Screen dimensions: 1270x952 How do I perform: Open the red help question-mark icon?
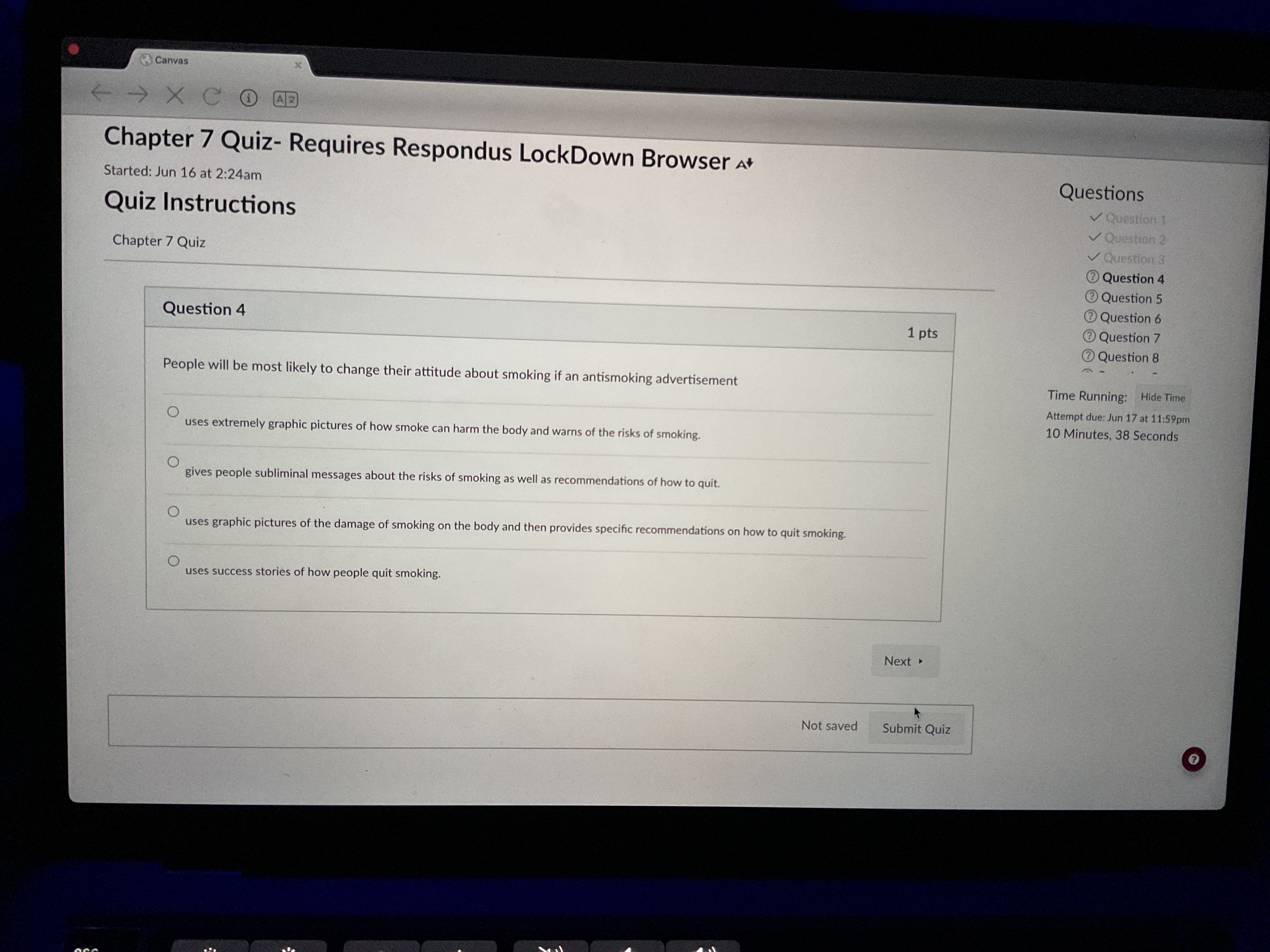coord(1193,759)
